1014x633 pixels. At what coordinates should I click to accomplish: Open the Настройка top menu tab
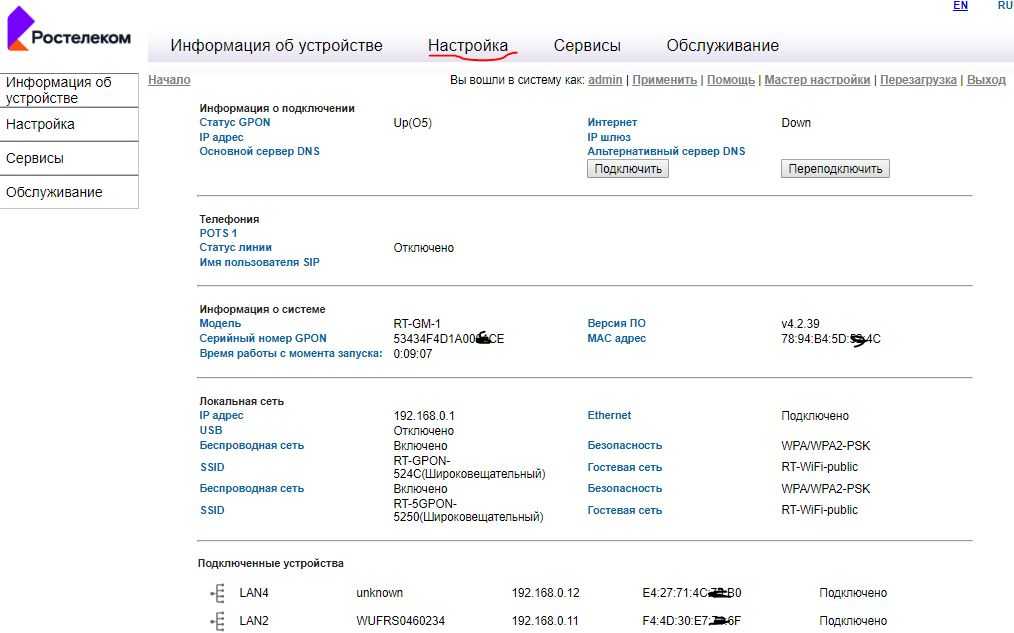click(x=468, y=45)
